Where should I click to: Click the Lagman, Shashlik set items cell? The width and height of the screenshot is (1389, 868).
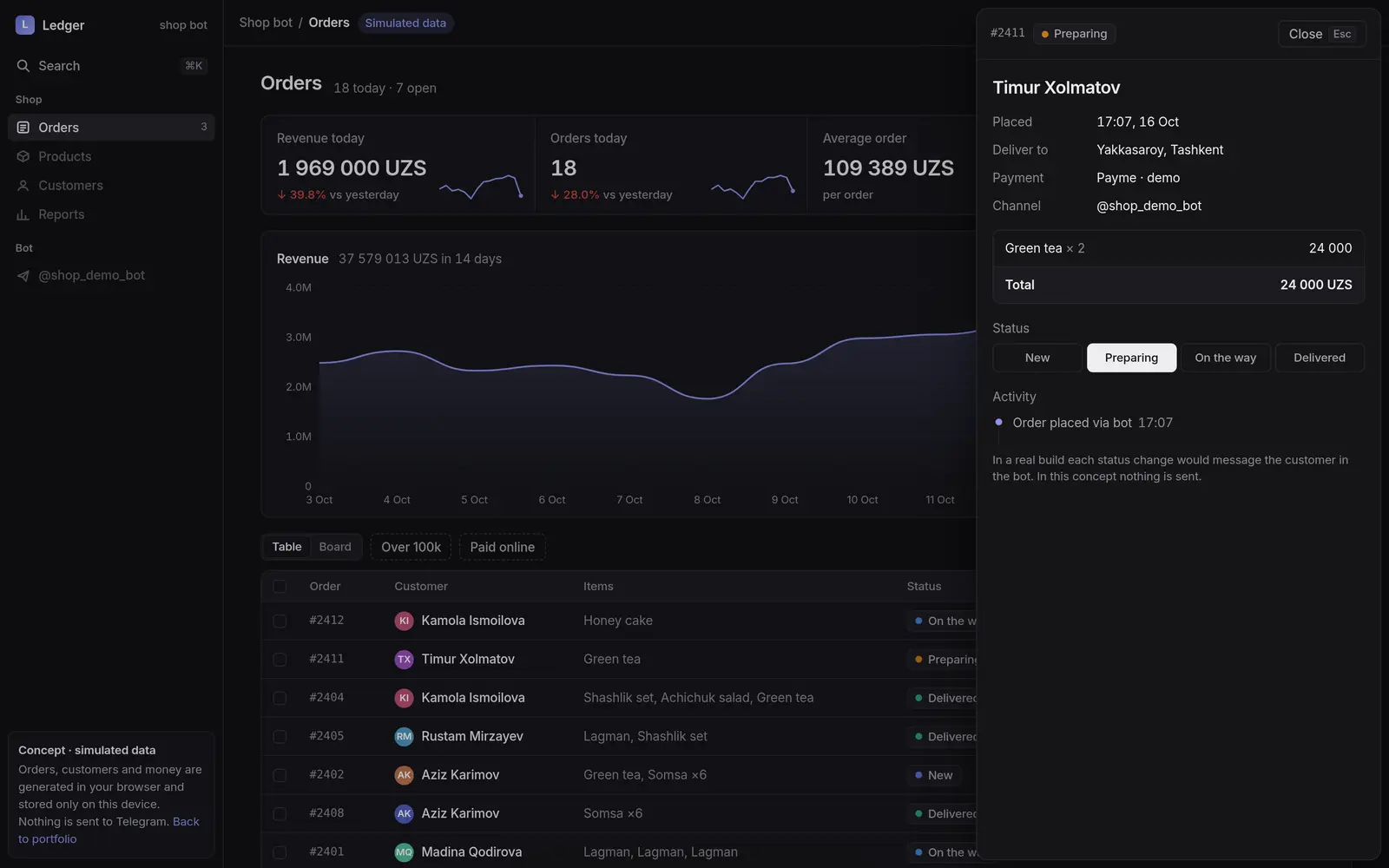click(645, 736)
